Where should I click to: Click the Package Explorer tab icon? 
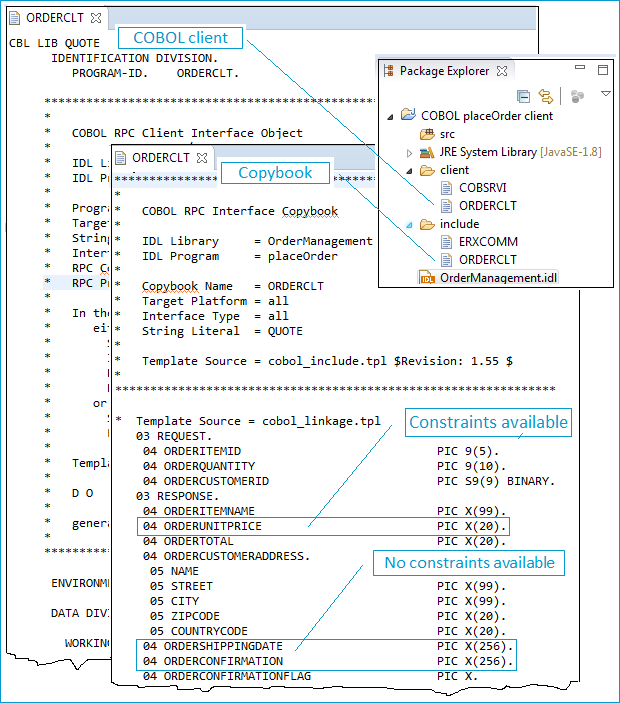(x=388, y=71)
